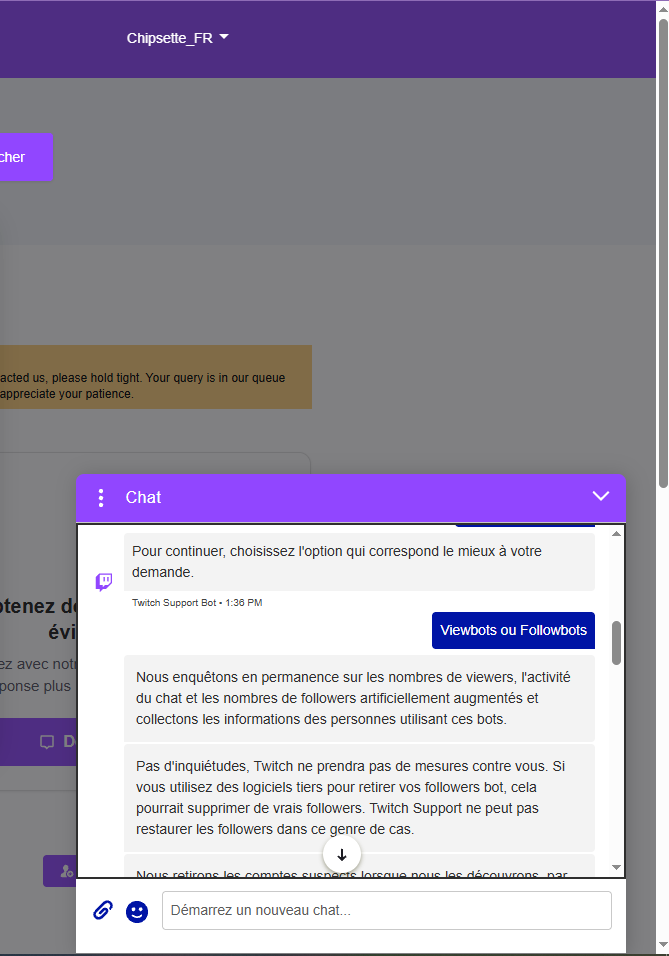Click the Twitch Support Bot avatar icon
Viewport: 669px width, 956px height.
104,582
